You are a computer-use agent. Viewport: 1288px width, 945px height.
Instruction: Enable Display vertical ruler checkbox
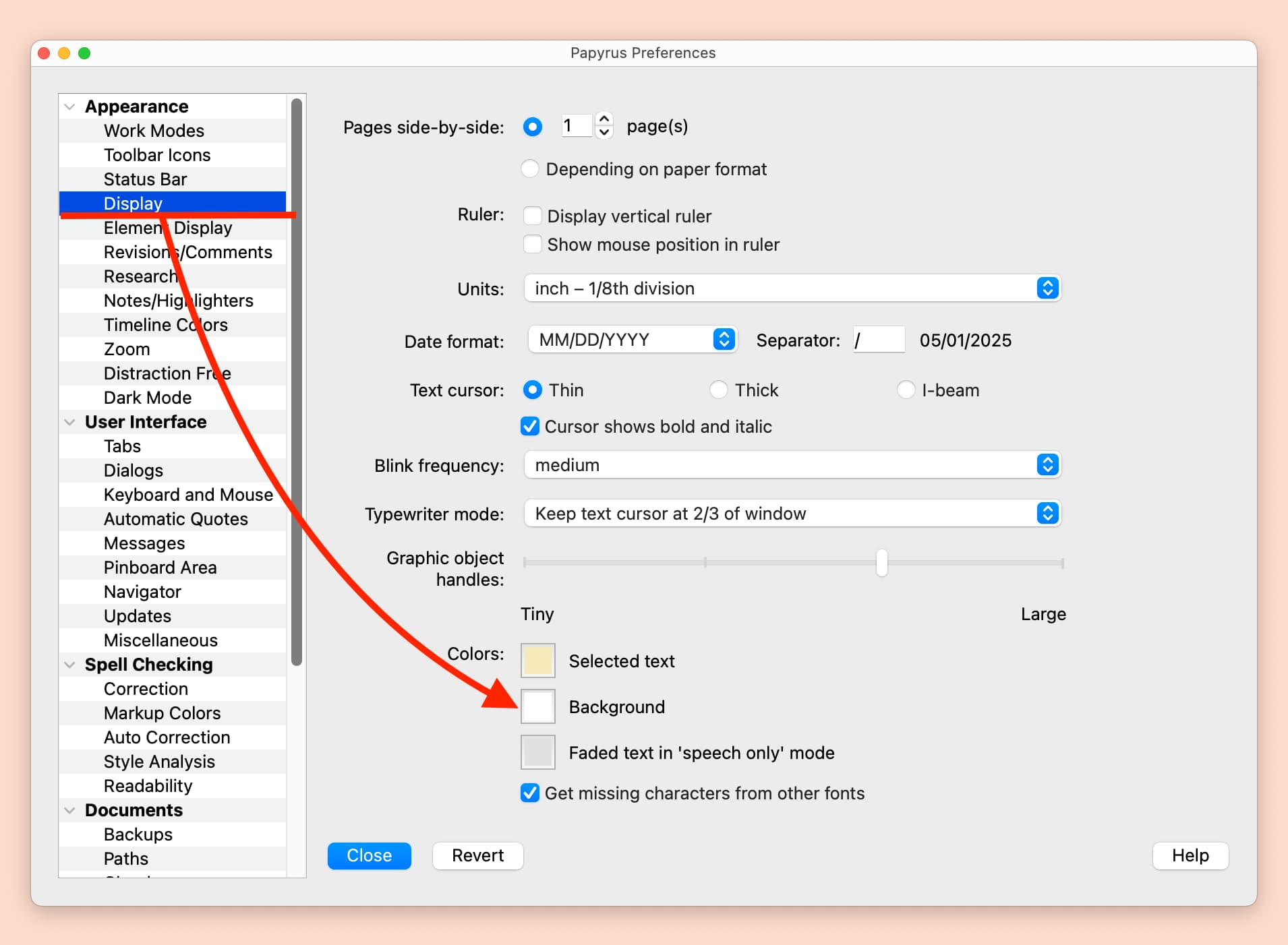click(533, 216)
